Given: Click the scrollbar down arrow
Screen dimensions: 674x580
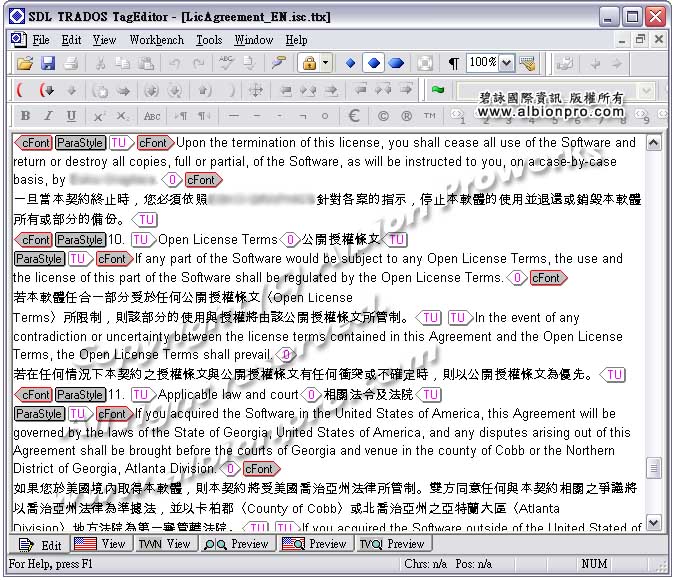Looking at the screenshot, I should click(x=653, y=523).
